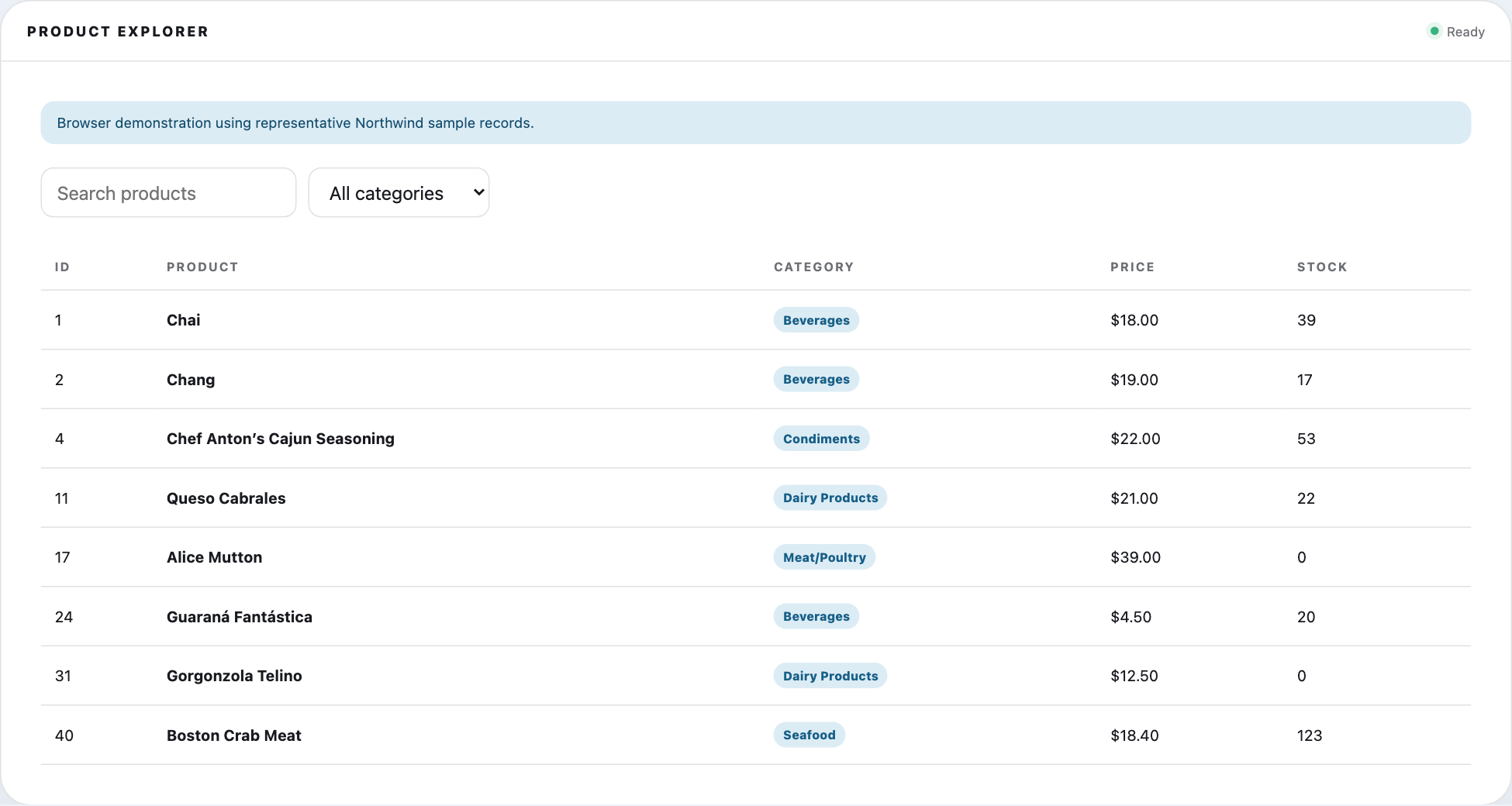Select the Queso Cabrales row name
Screen dimensions: 1512x806
coord(226,498)
